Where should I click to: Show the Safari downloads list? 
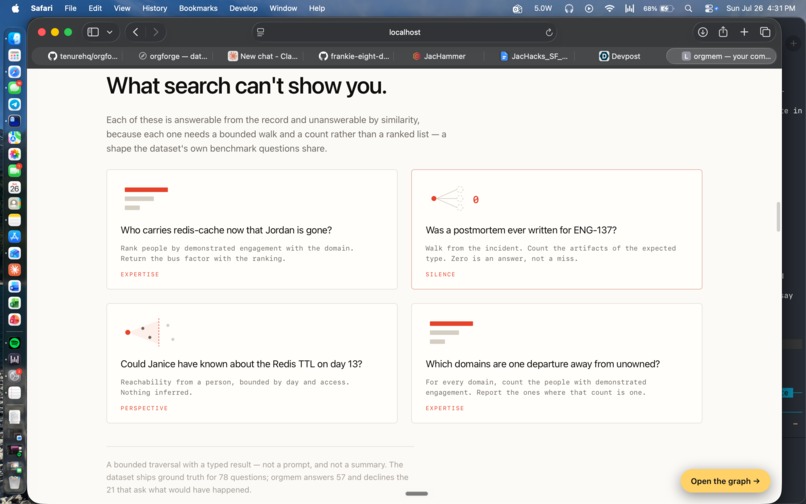(x=703, y=32)
